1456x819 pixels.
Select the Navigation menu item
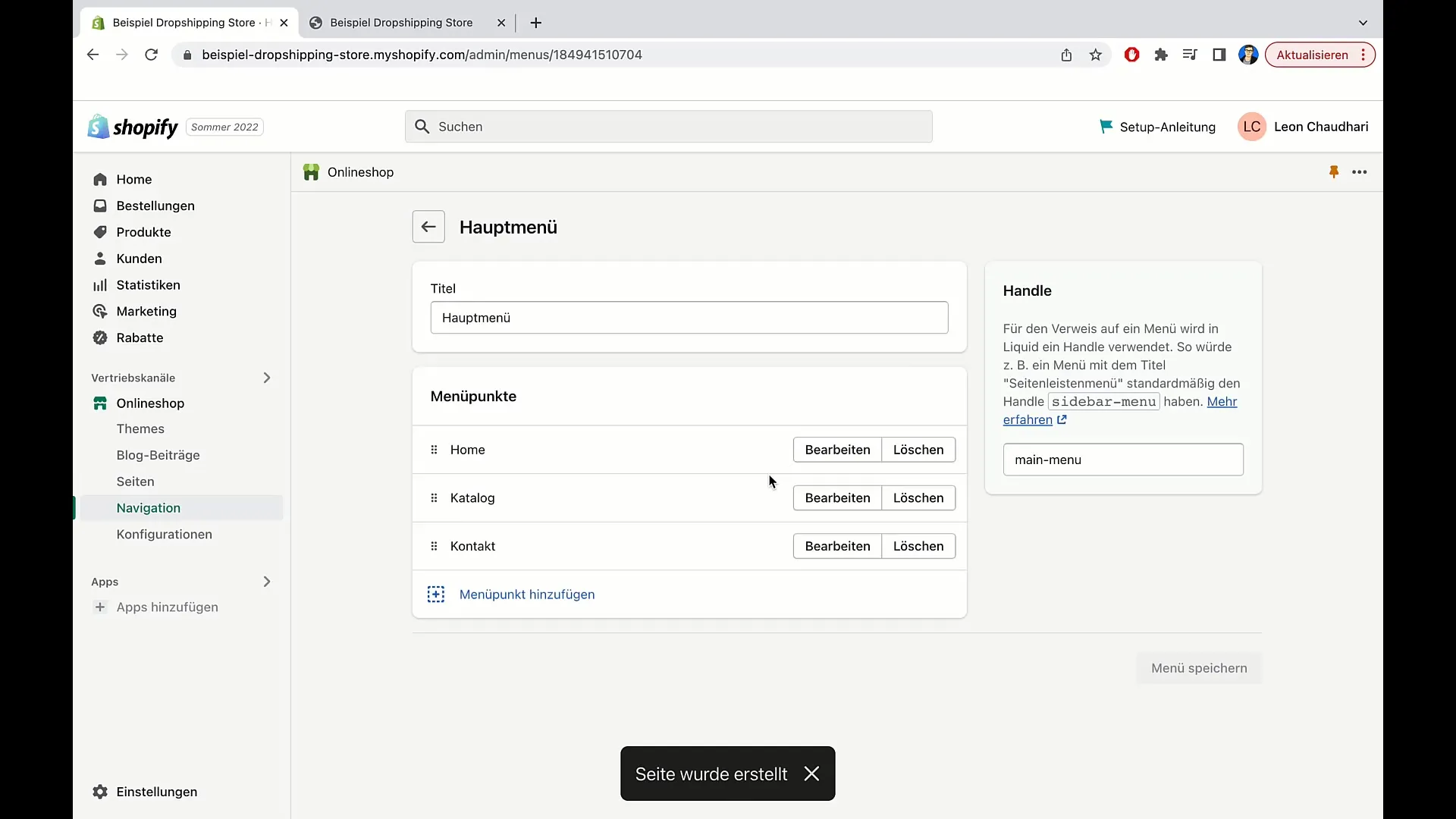(148, 507)
